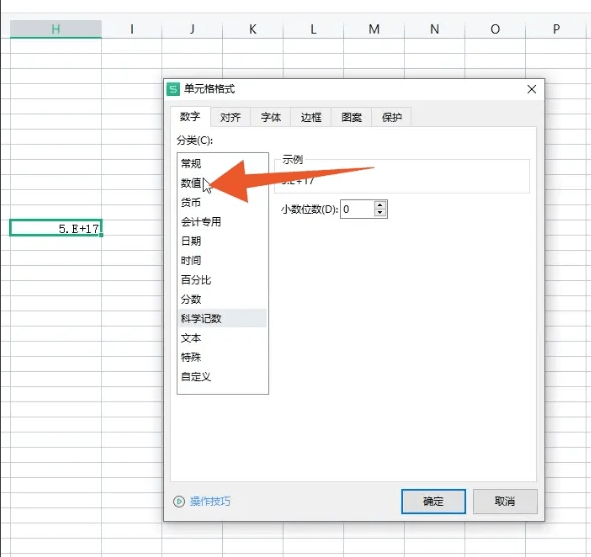591x557 pixels.
Task: Select the 自定义 category
Action: [x=222, y=376]
